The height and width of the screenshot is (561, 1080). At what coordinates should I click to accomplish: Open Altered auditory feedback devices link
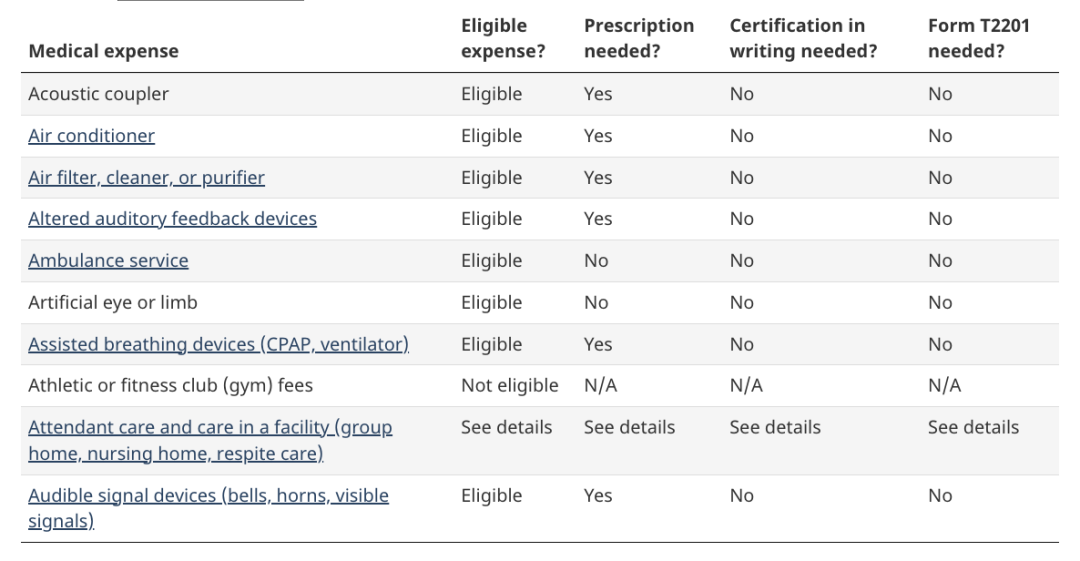(x=172, y=219)
